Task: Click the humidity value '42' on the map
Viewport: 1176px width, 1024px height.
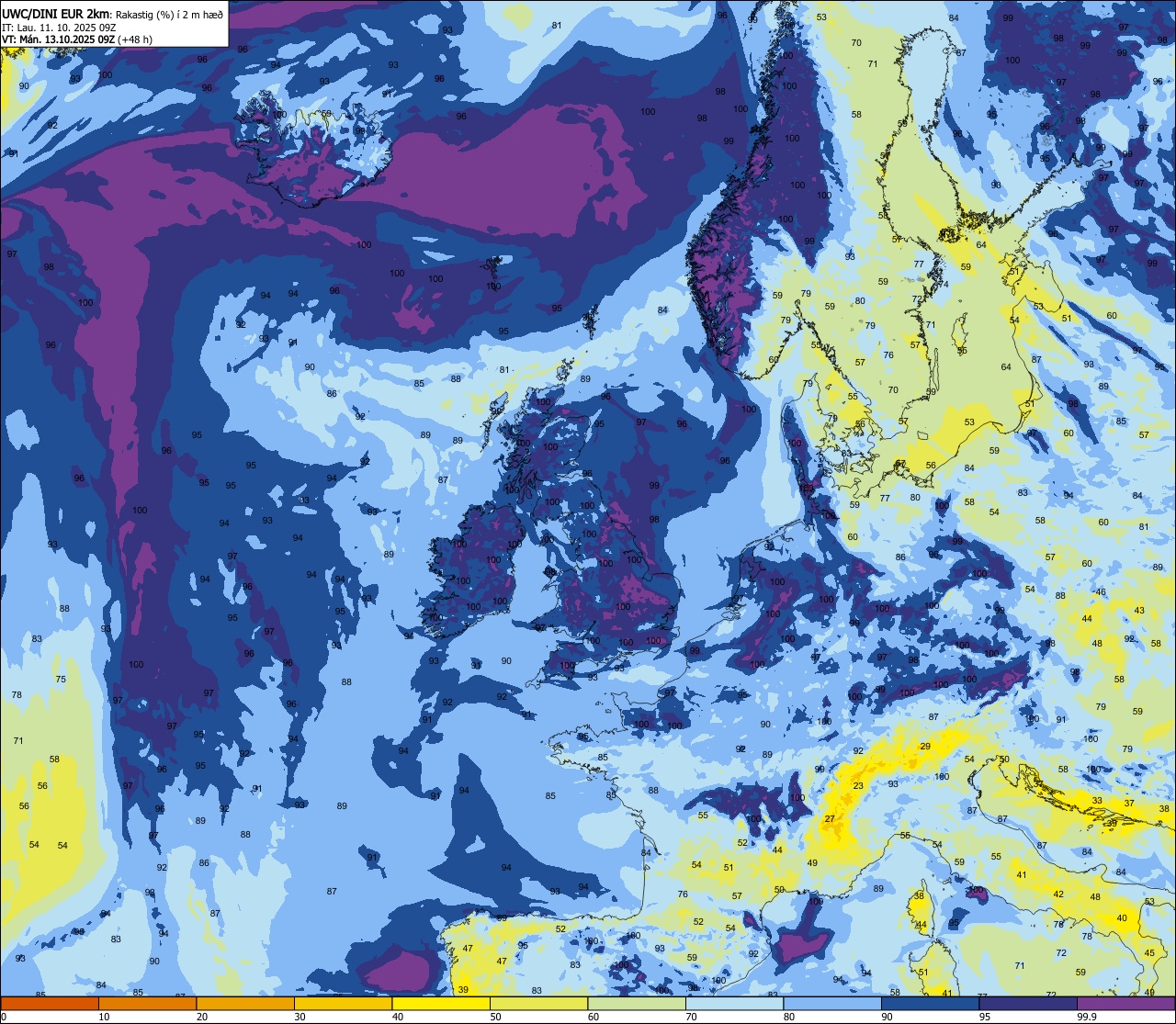Action: 1058,894
